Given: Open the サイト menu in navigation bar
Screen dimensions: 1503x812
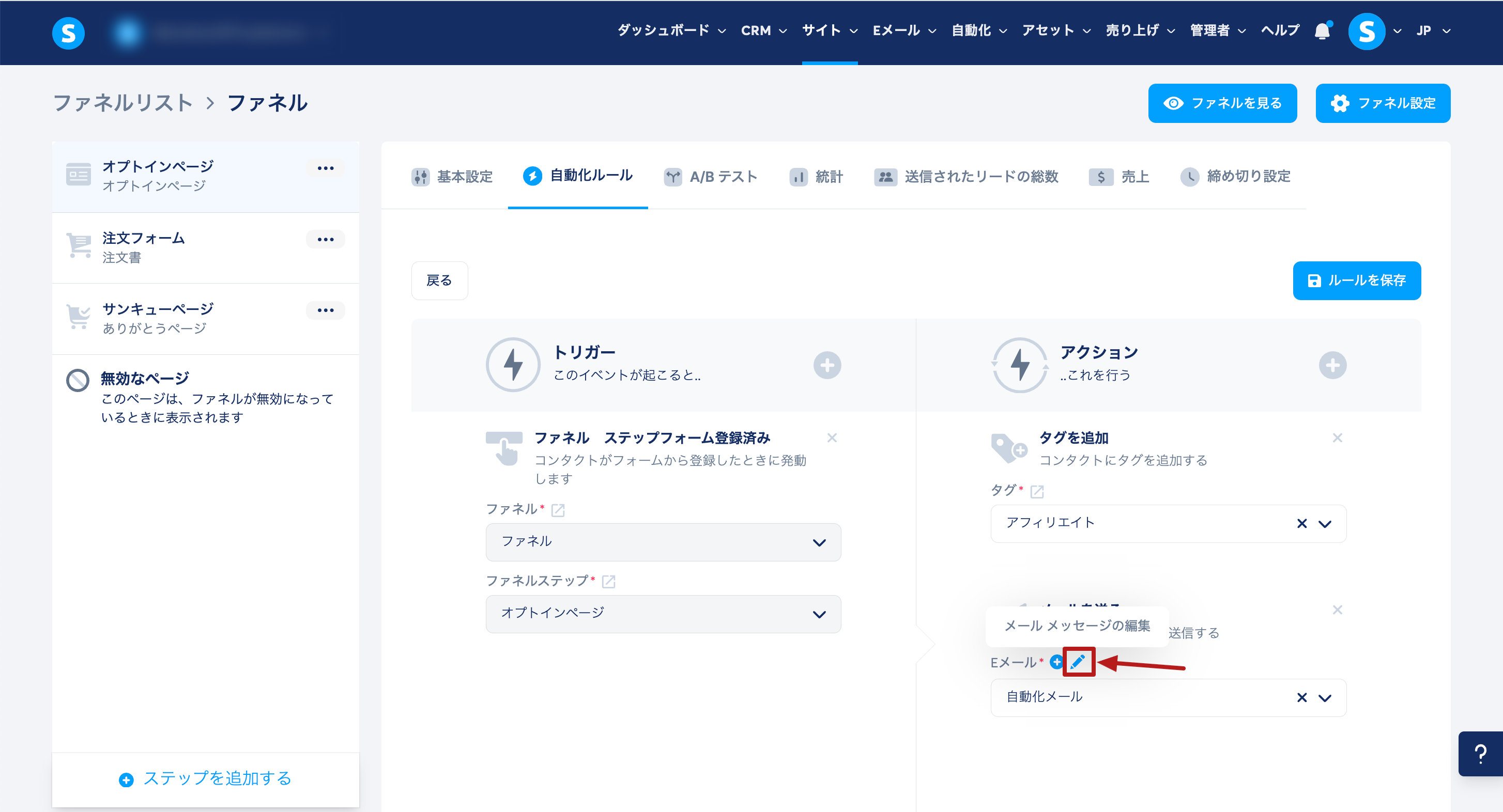Looking at the screenshot, I should click(x=829, y=31).
